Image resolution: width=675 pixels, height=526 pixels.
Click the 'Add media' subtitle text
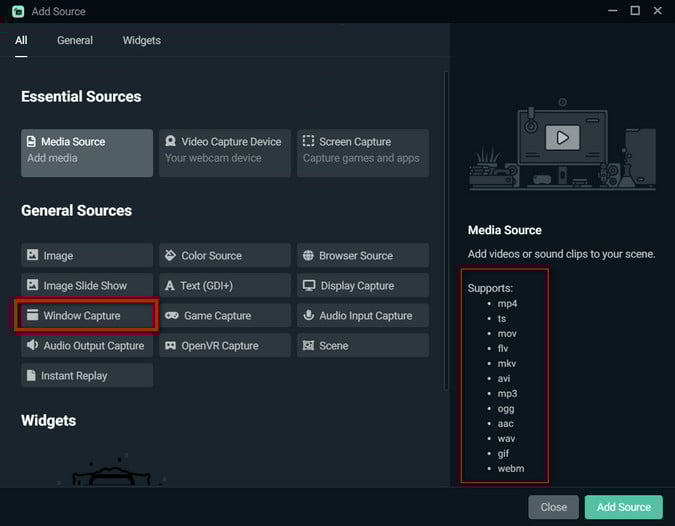click(x=53, y=158)
